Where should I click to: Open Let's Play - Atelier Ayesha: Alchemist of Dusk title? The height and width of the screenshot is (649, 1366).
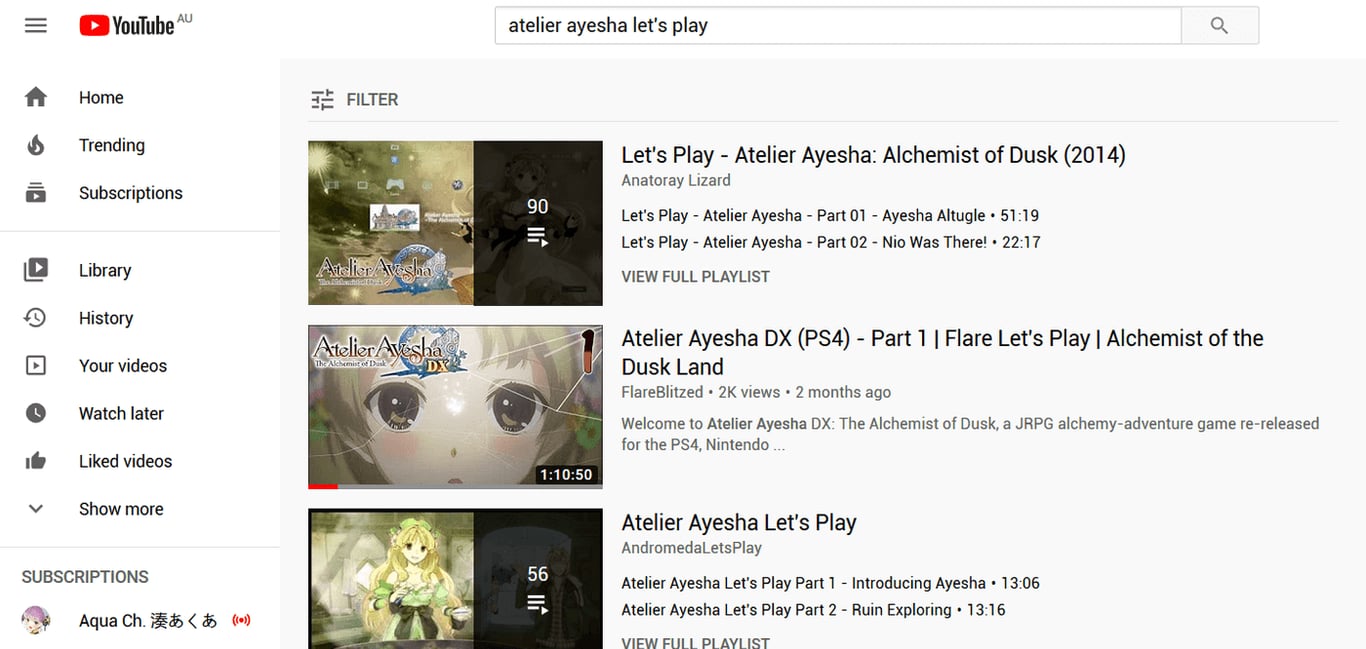[873, 155]
